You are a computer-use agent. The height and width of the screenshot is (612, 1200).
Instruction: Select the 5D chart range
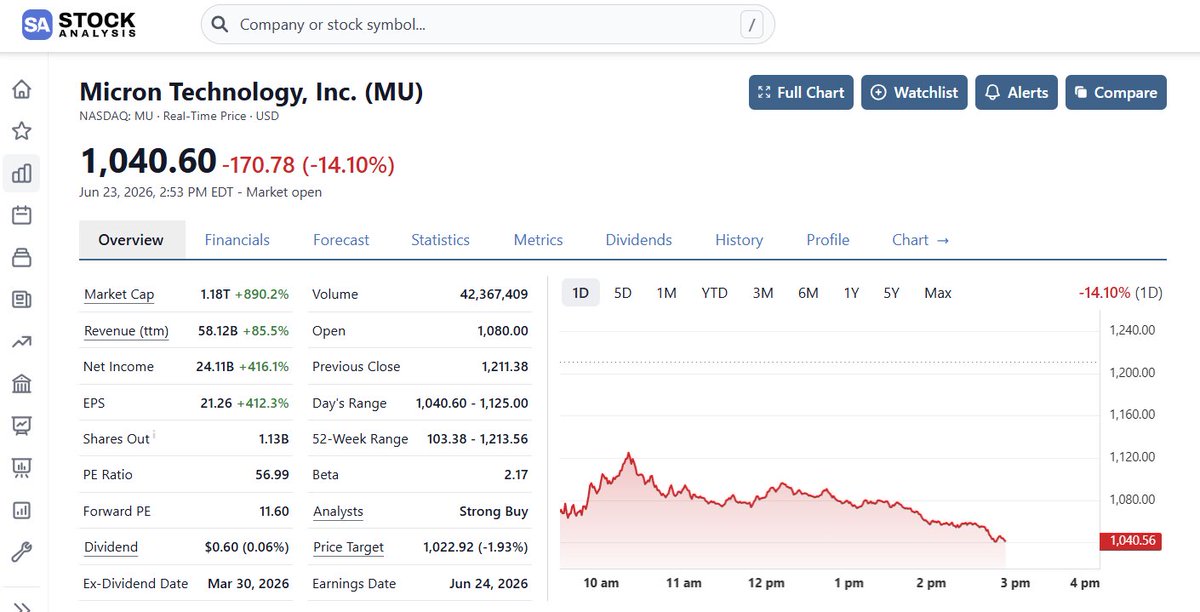623,293
